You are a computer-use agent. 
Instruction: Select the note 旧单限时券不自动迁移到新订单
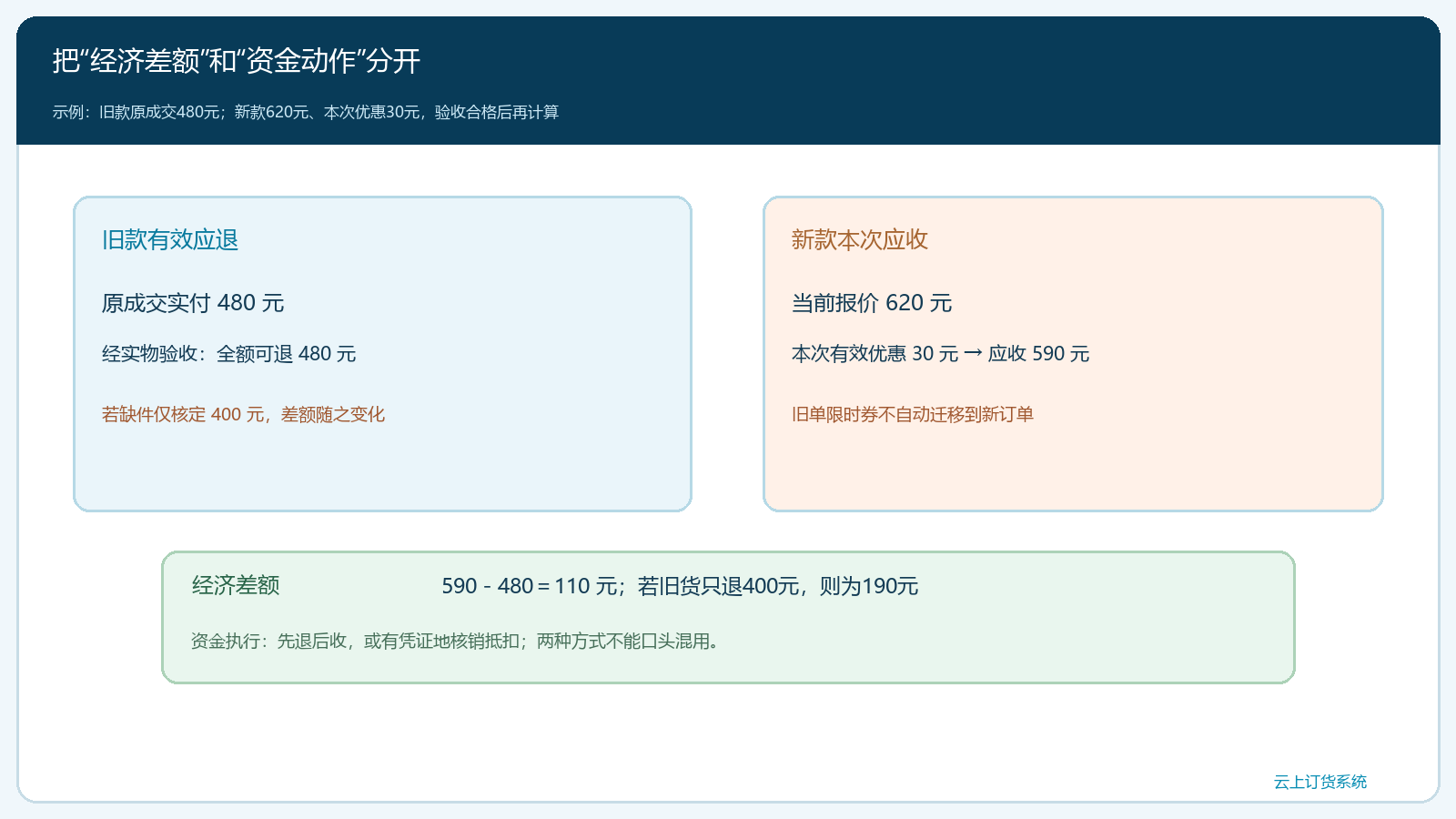pos(913,415)
